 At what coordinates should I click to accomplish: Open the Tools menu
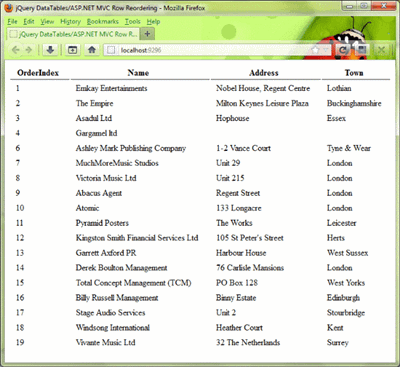coord(133,22)
